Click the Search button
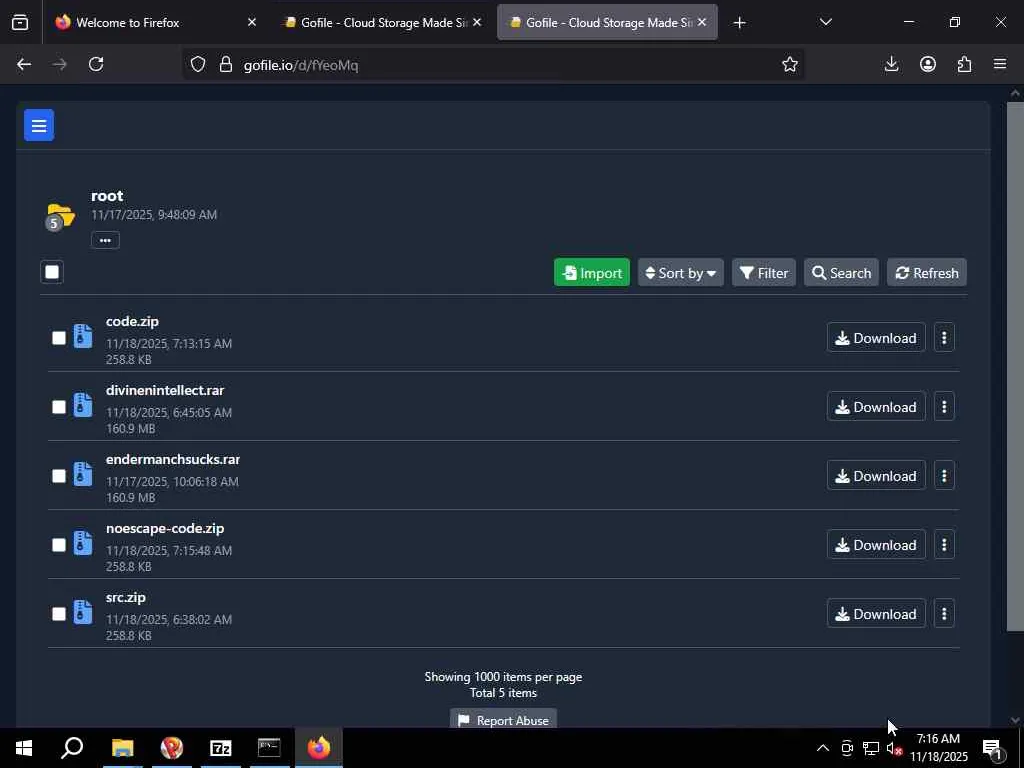1024x768 pixels. [841, 272]
